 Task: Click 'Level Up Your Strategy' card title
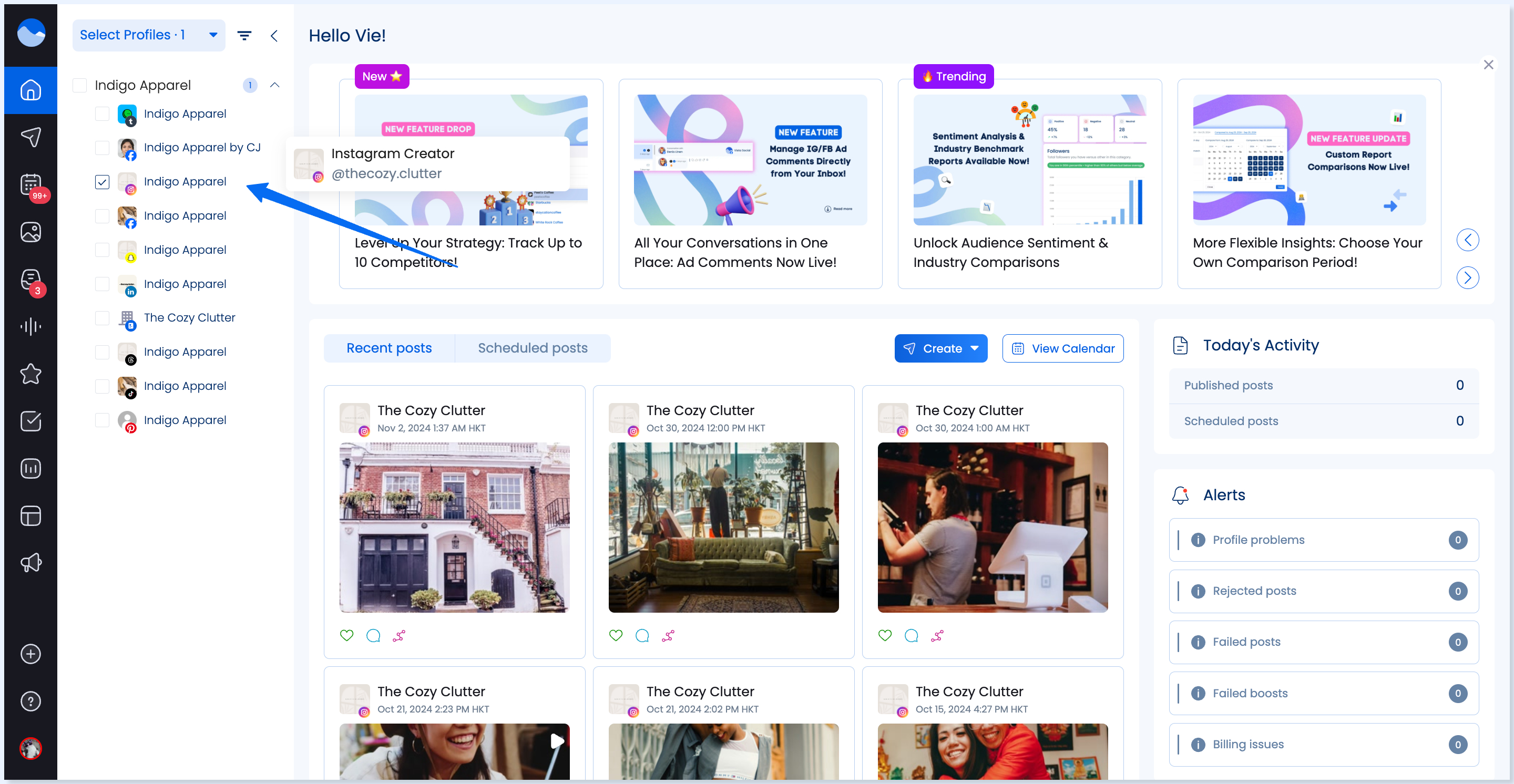pyautogui.click(x=468, y=253)
